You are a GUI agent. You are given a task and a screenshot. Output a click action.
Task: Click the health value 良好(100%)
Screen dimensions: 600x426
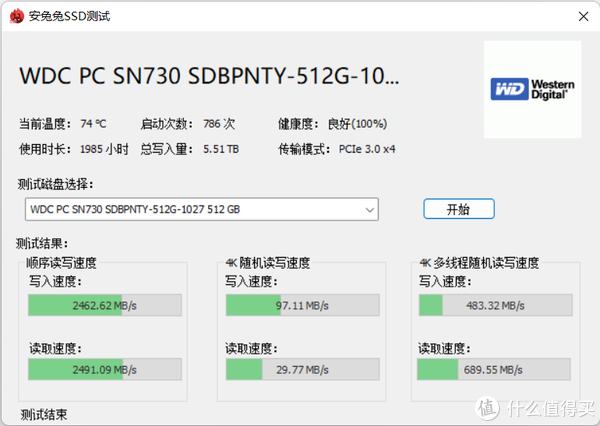357,124
